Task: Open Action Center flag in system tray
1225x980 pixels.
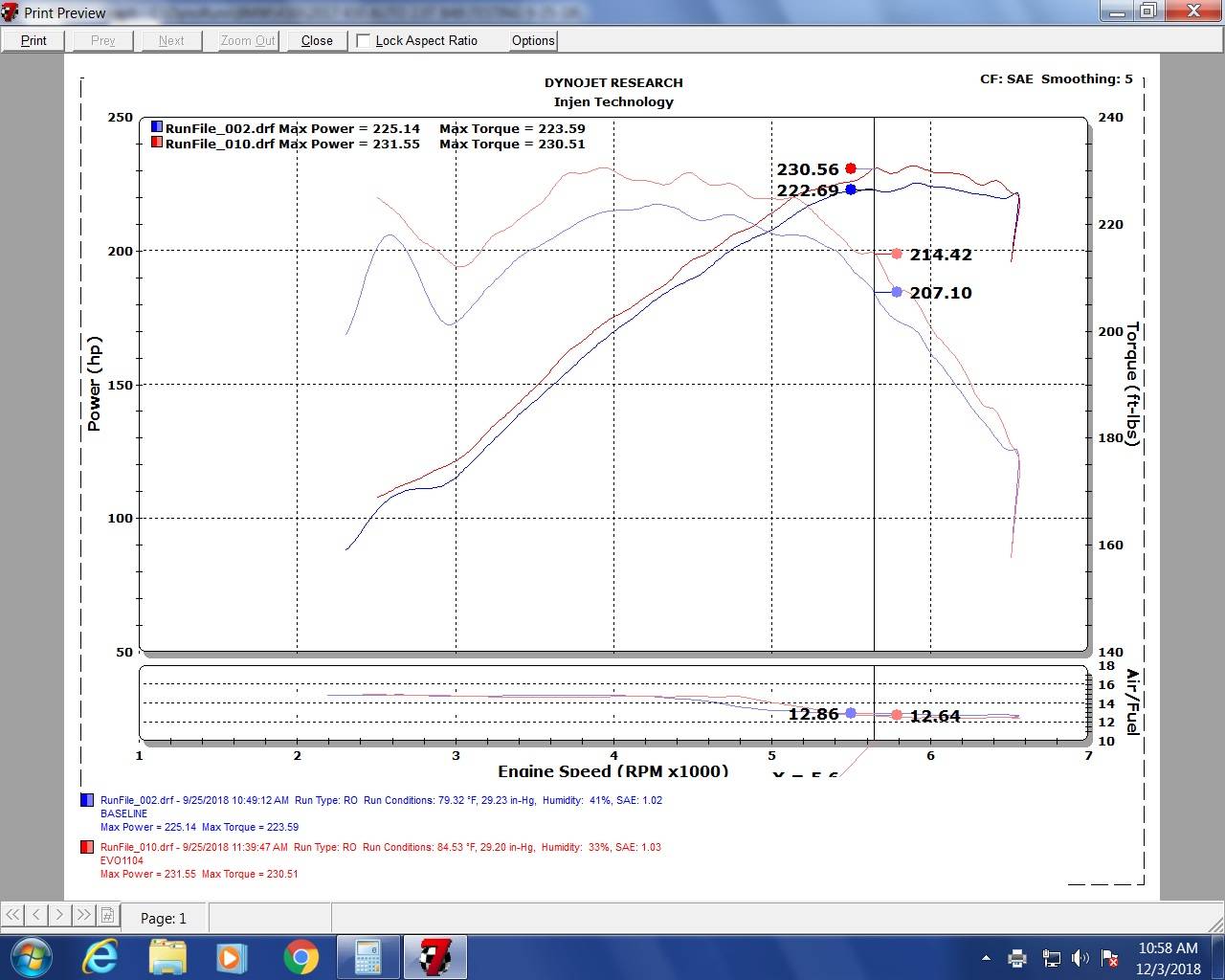Action: [1109, 958]
